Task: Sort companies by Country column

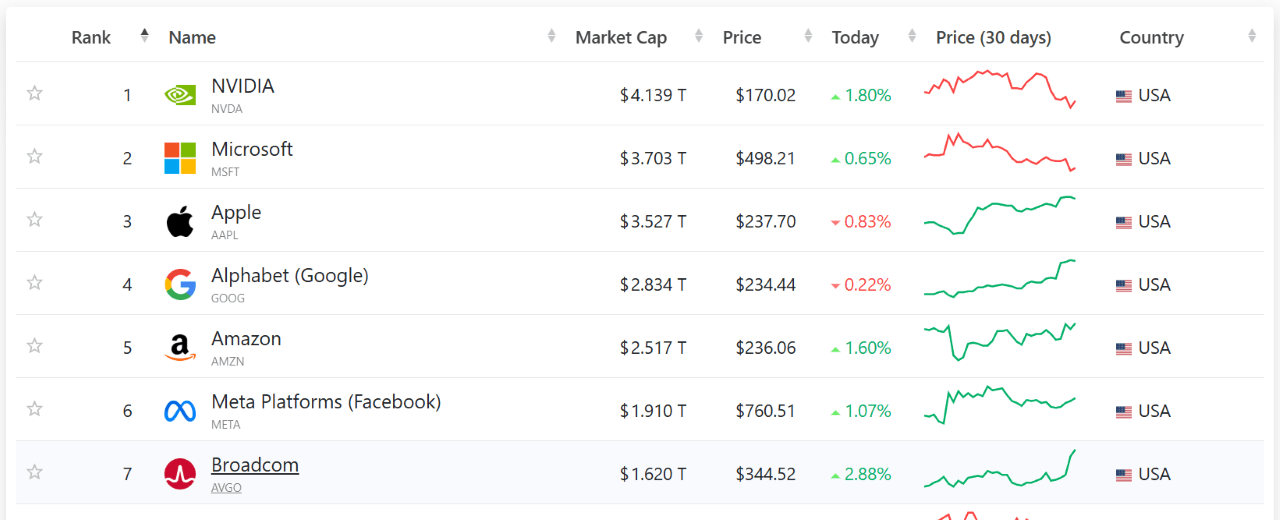Action: 1151,38
